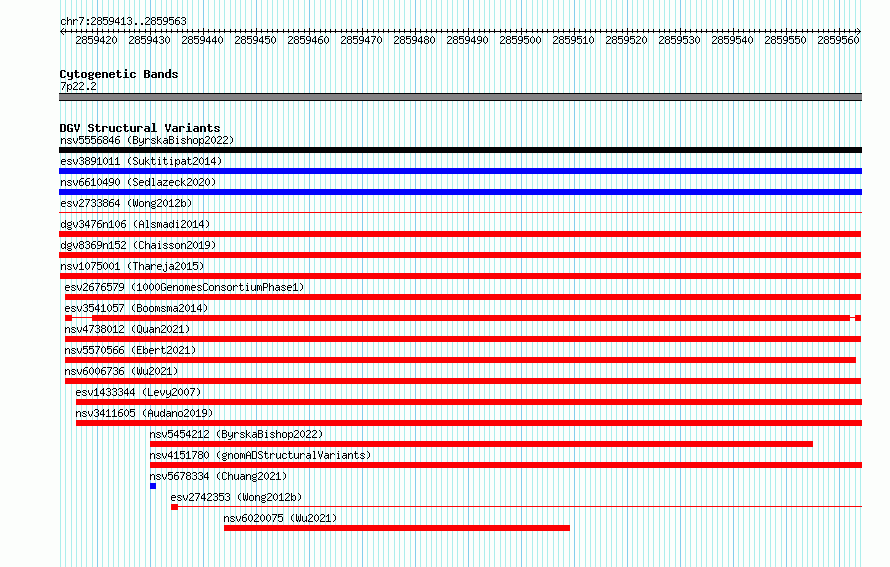This screenshot has width=890, height=567.
Task: Open variant esv2742353 (Wong2012b) label
Action: 236,497
